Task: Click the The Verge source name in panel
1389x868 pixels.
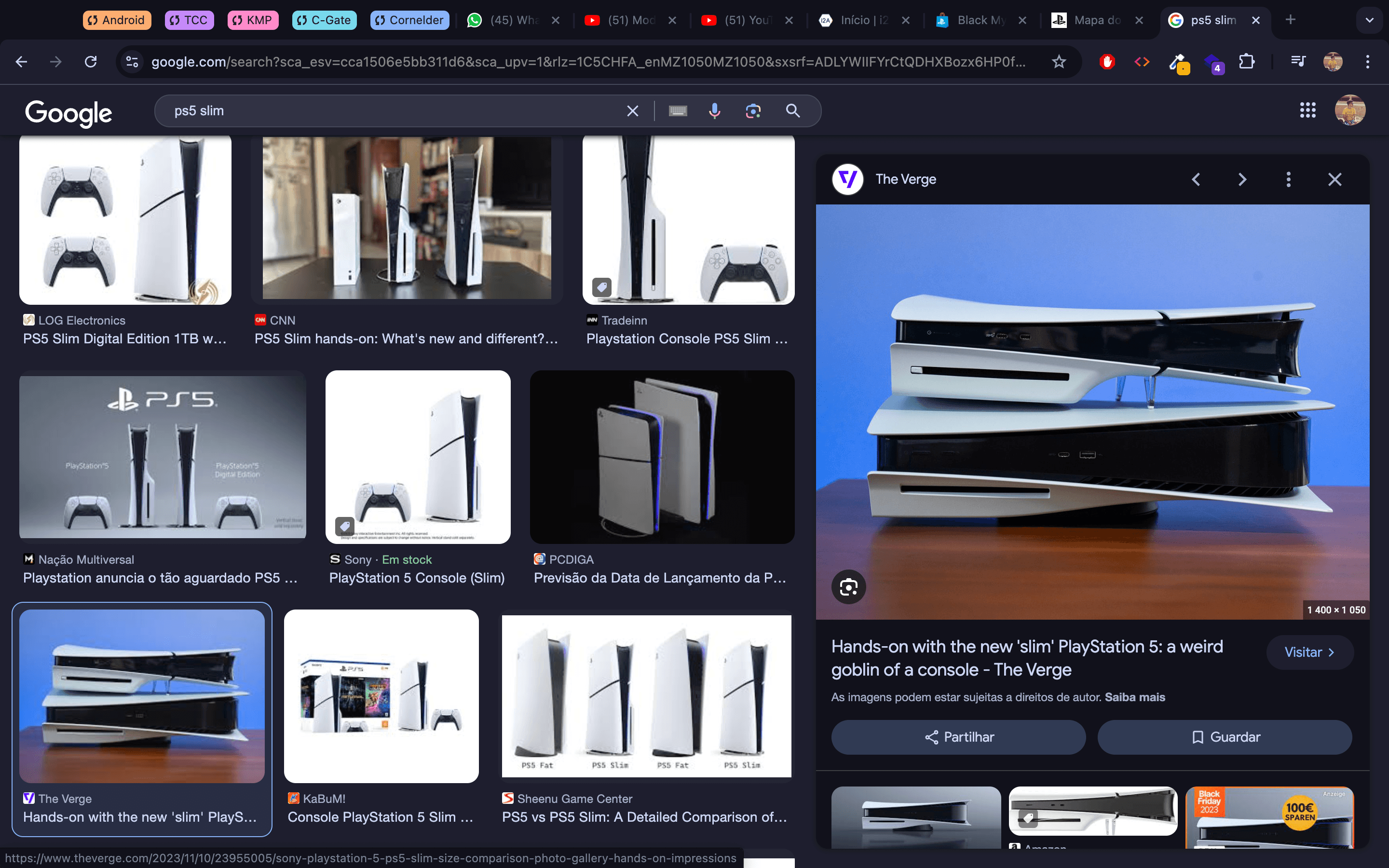Action: coord(906,180)
